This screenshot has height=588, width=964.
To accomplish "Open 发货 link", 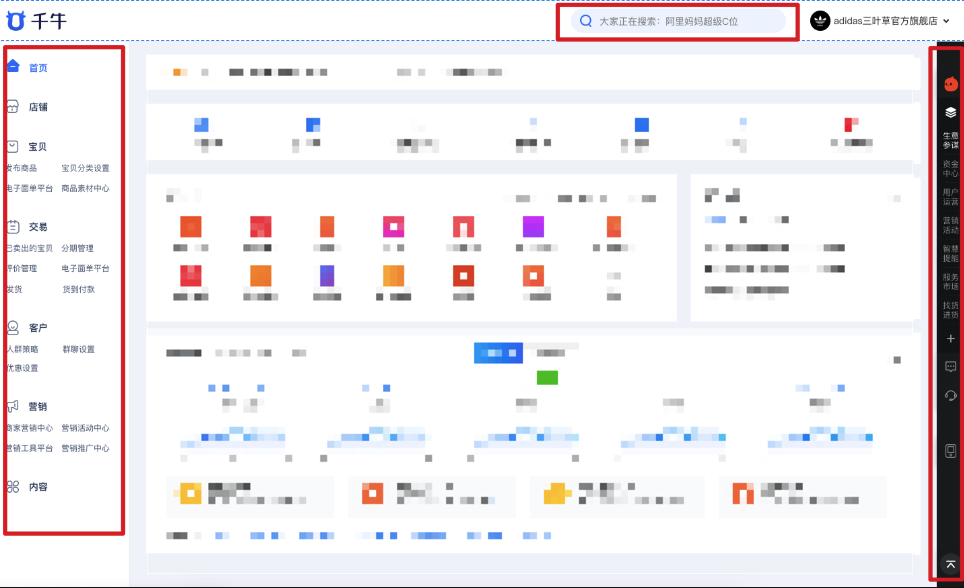I will (14, 289).
